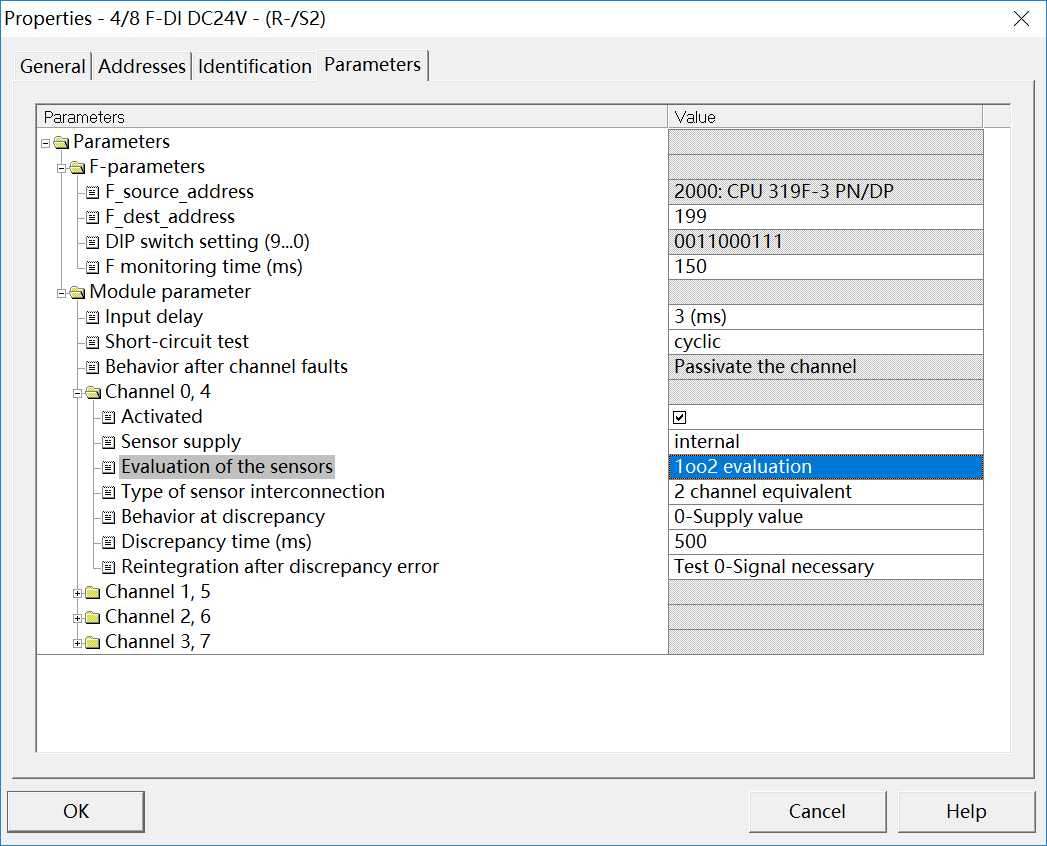
Task: Click the Cancel button
Action: tap(817, 811)
